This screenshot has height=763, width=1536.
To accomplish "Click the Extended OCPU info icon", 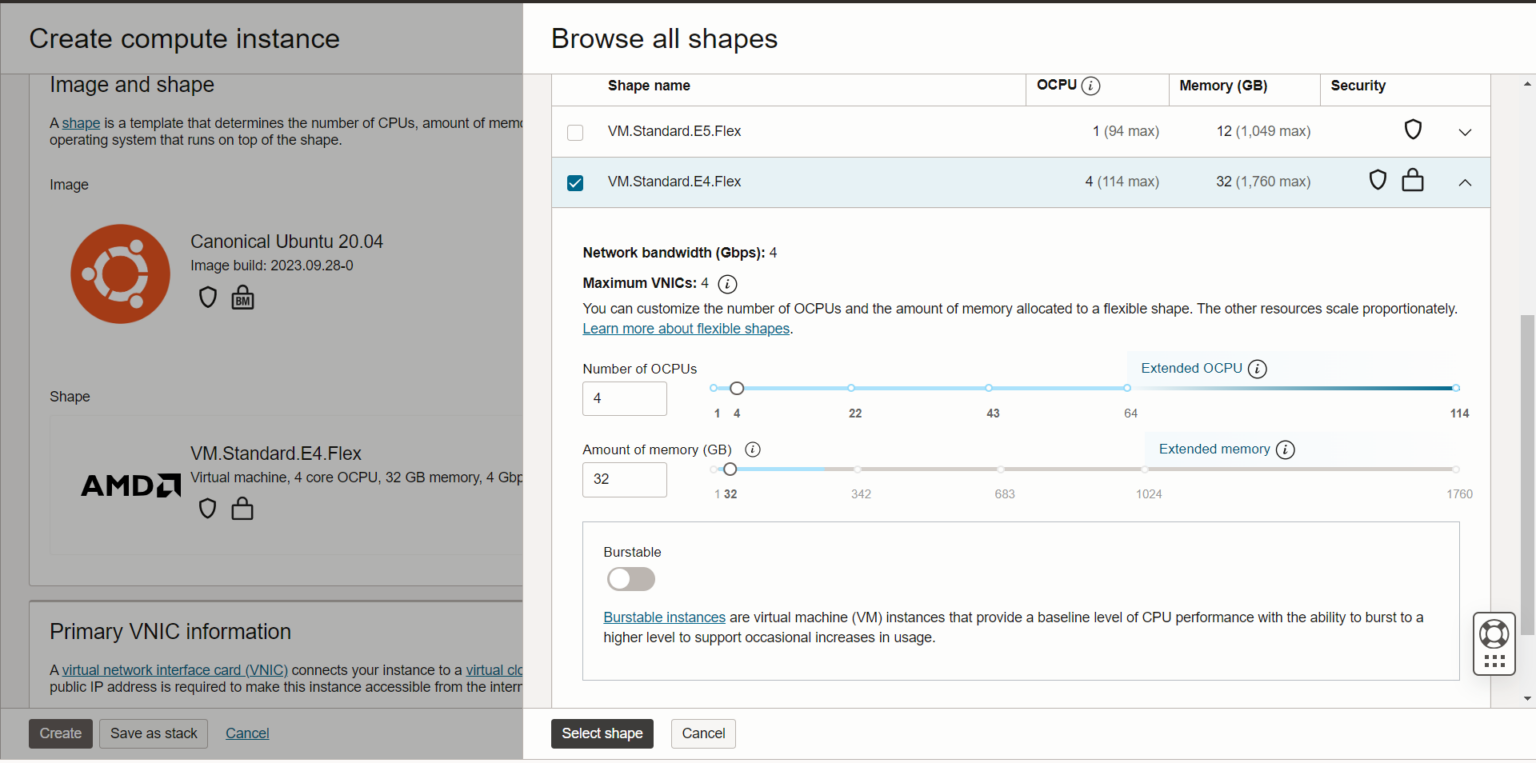I will 1258,369.
